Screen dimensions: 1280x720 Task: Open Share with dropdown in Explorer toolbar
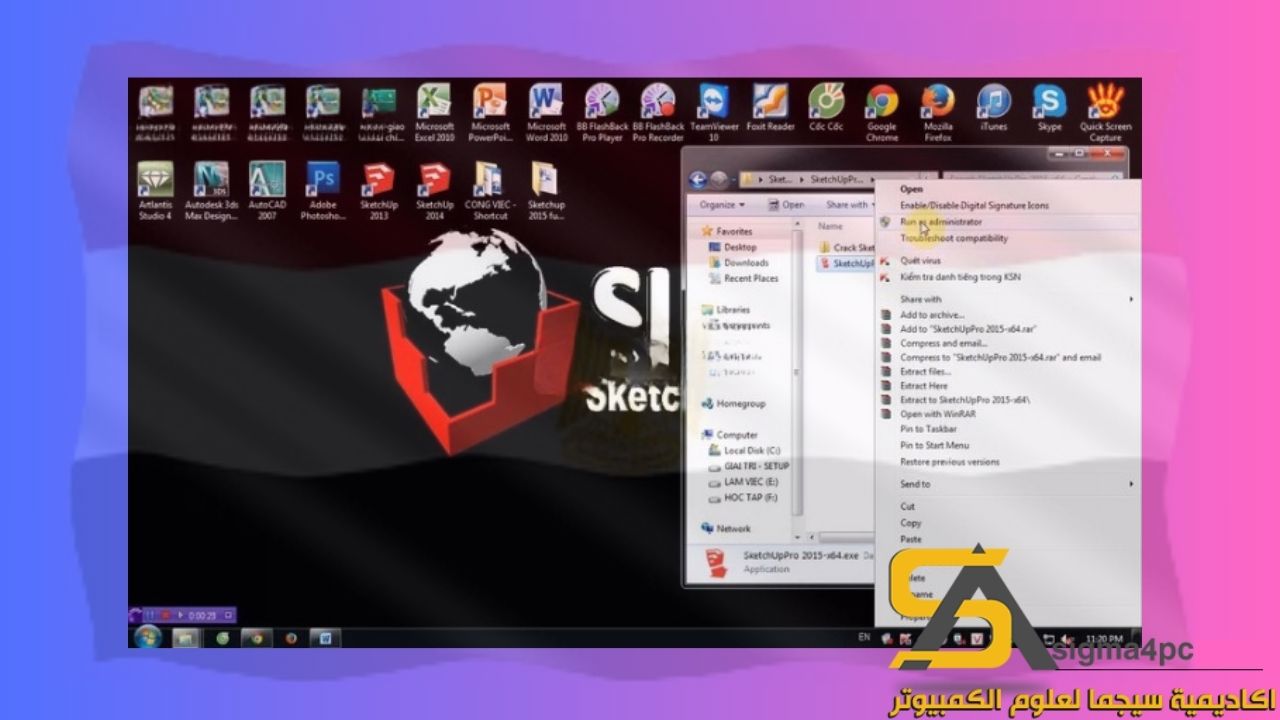point(849,204)
